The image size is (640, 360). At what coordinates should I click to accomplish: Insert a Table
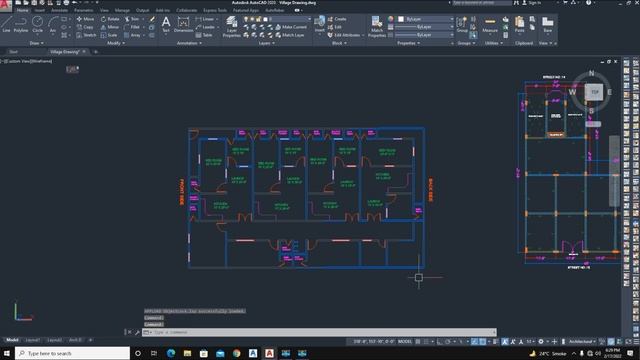204,35
